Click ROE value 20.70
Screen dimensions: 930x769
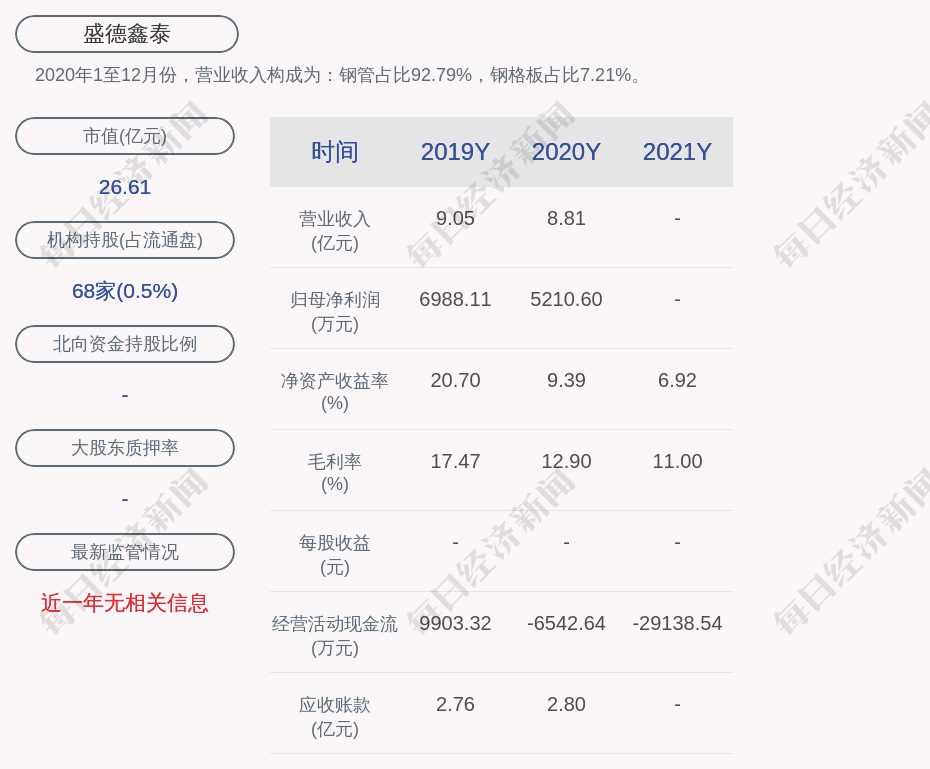point(455,380)
